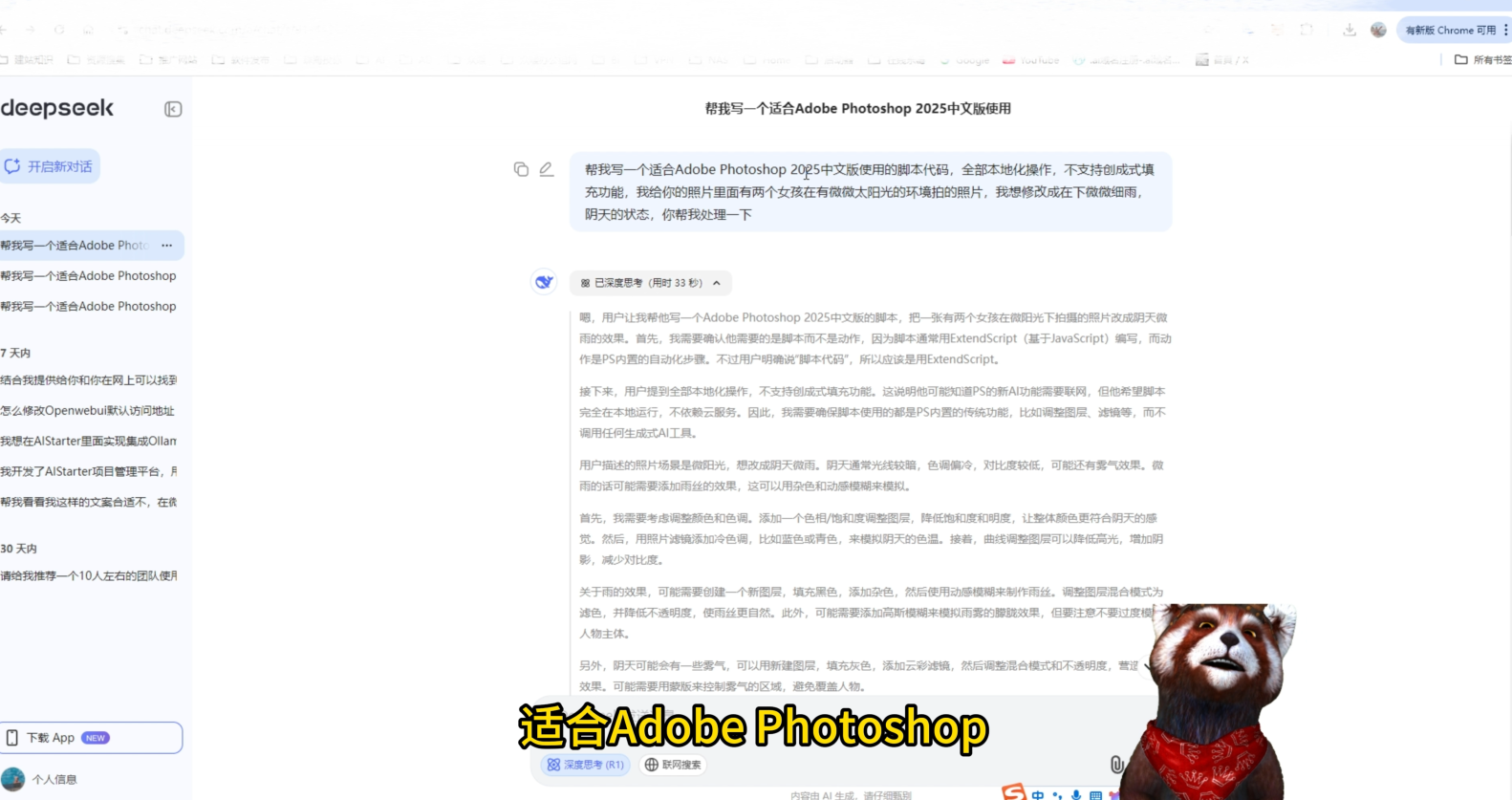Viewport: 1512px width, 800px height.
Task: Click the Sogou input method S icon
Action: pyautogui.click(x=1014, y=792)
